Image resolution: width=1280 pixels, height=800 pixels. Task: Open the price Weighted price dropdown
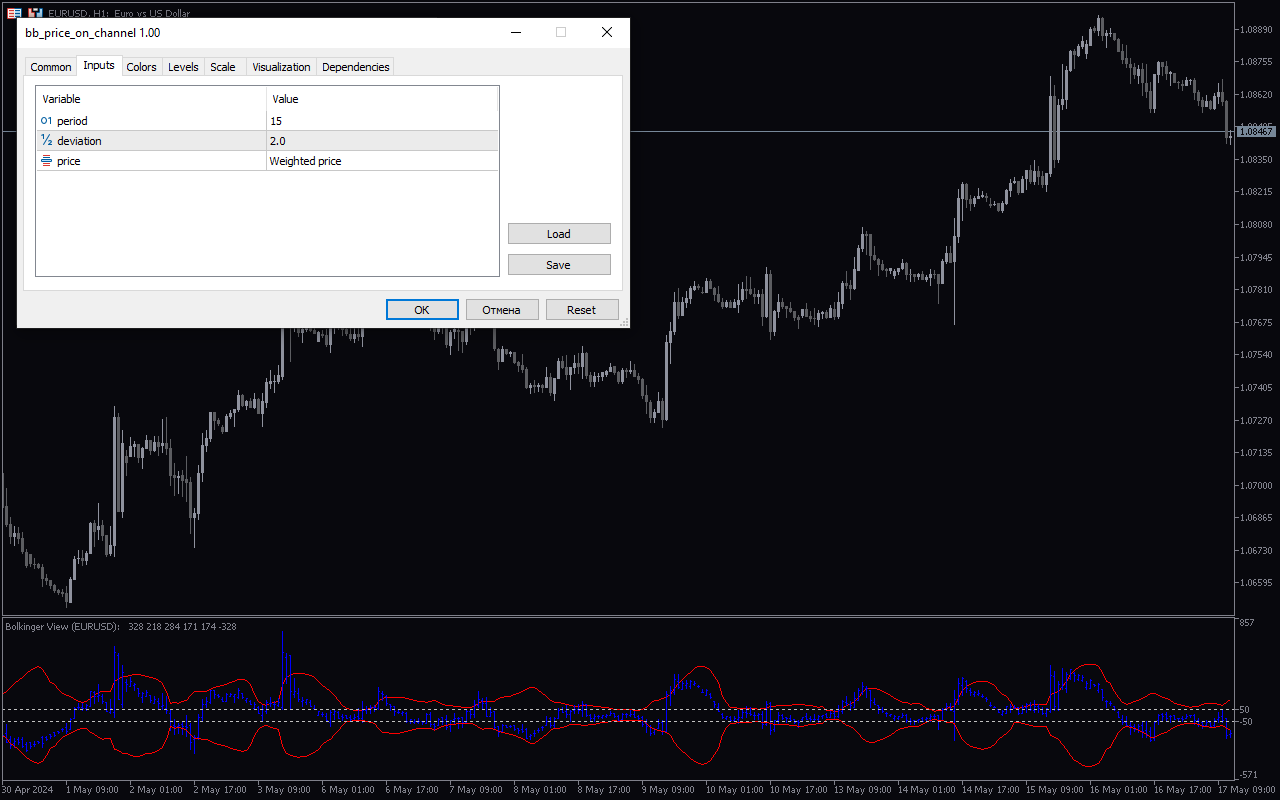coord(382,161)
